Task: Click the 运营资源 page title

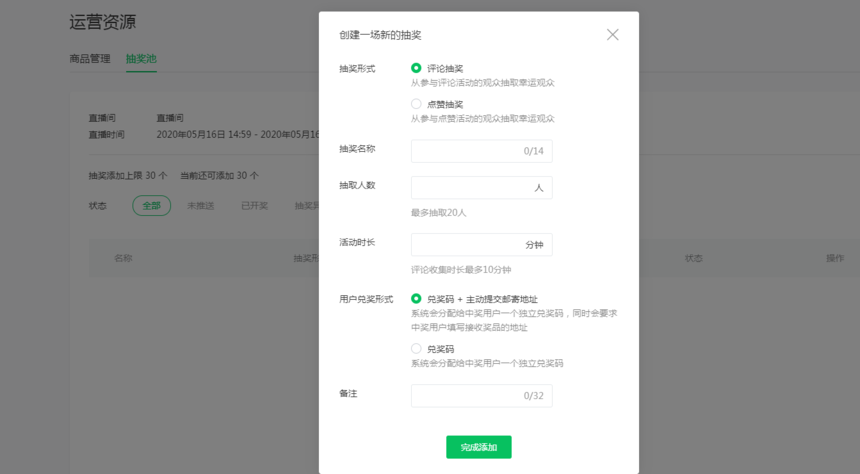Action: 103,22
